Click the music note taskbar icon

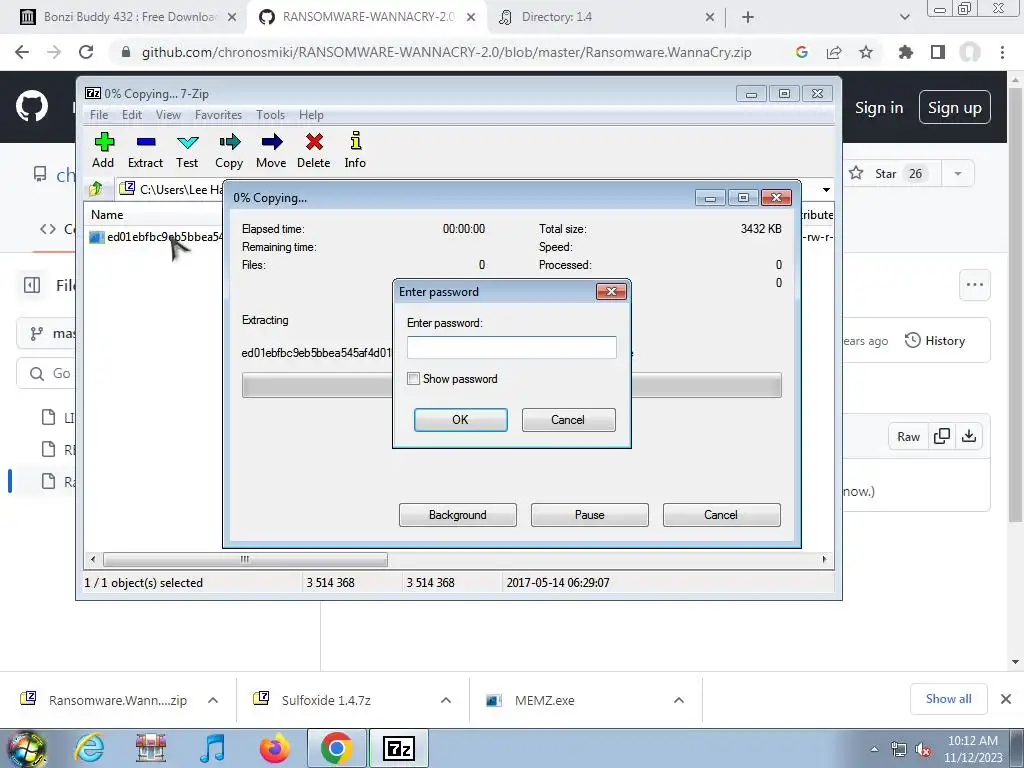click(x=212, y=748)
